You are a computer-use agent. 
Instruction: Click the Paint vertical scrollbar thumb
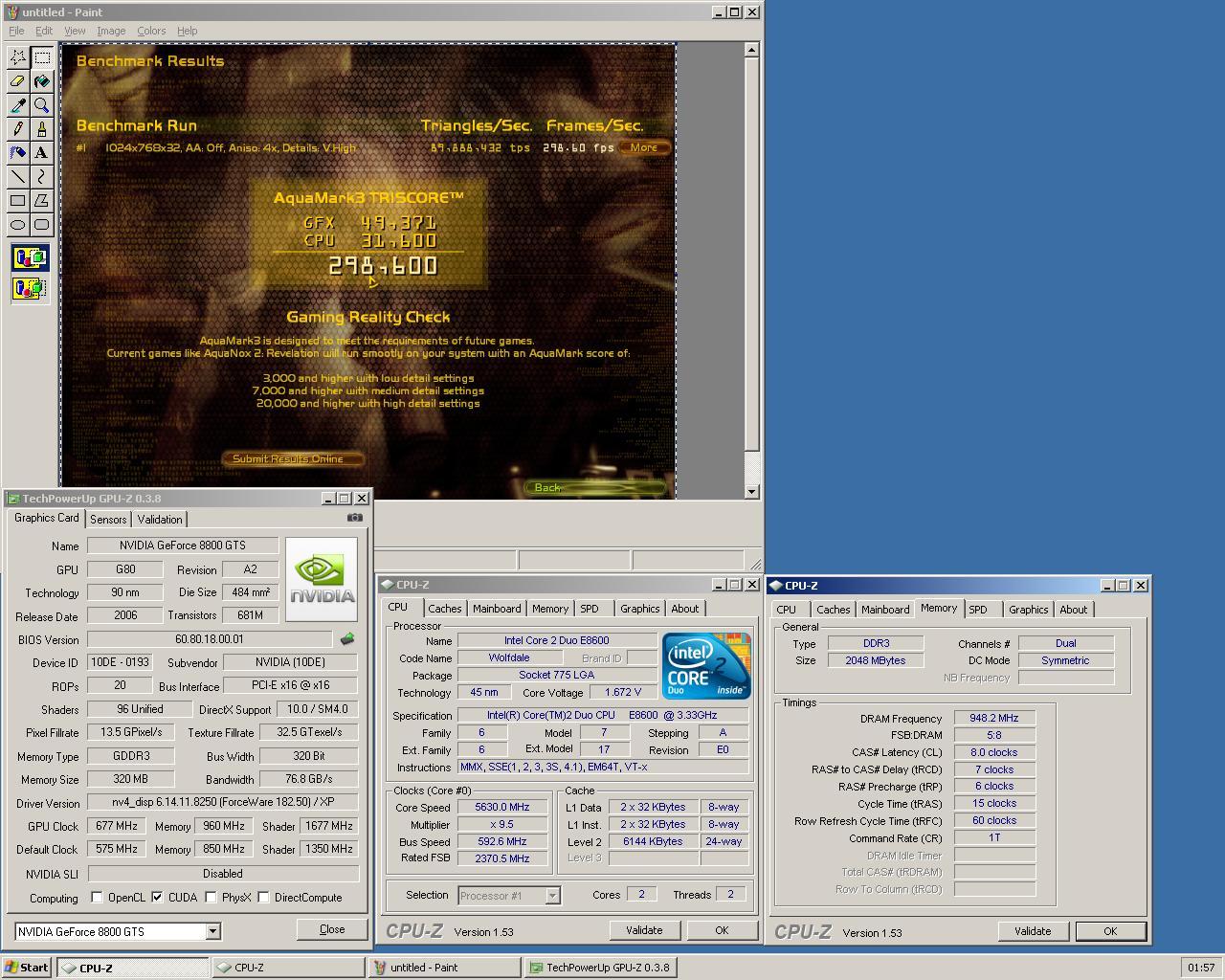tap(752, 254)
